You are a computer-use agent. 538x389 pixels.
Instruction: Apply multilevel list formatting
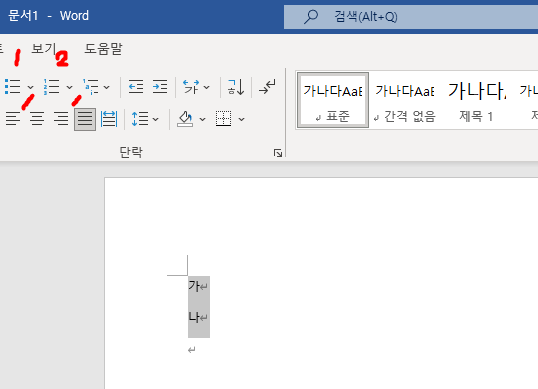click(91, 87)
